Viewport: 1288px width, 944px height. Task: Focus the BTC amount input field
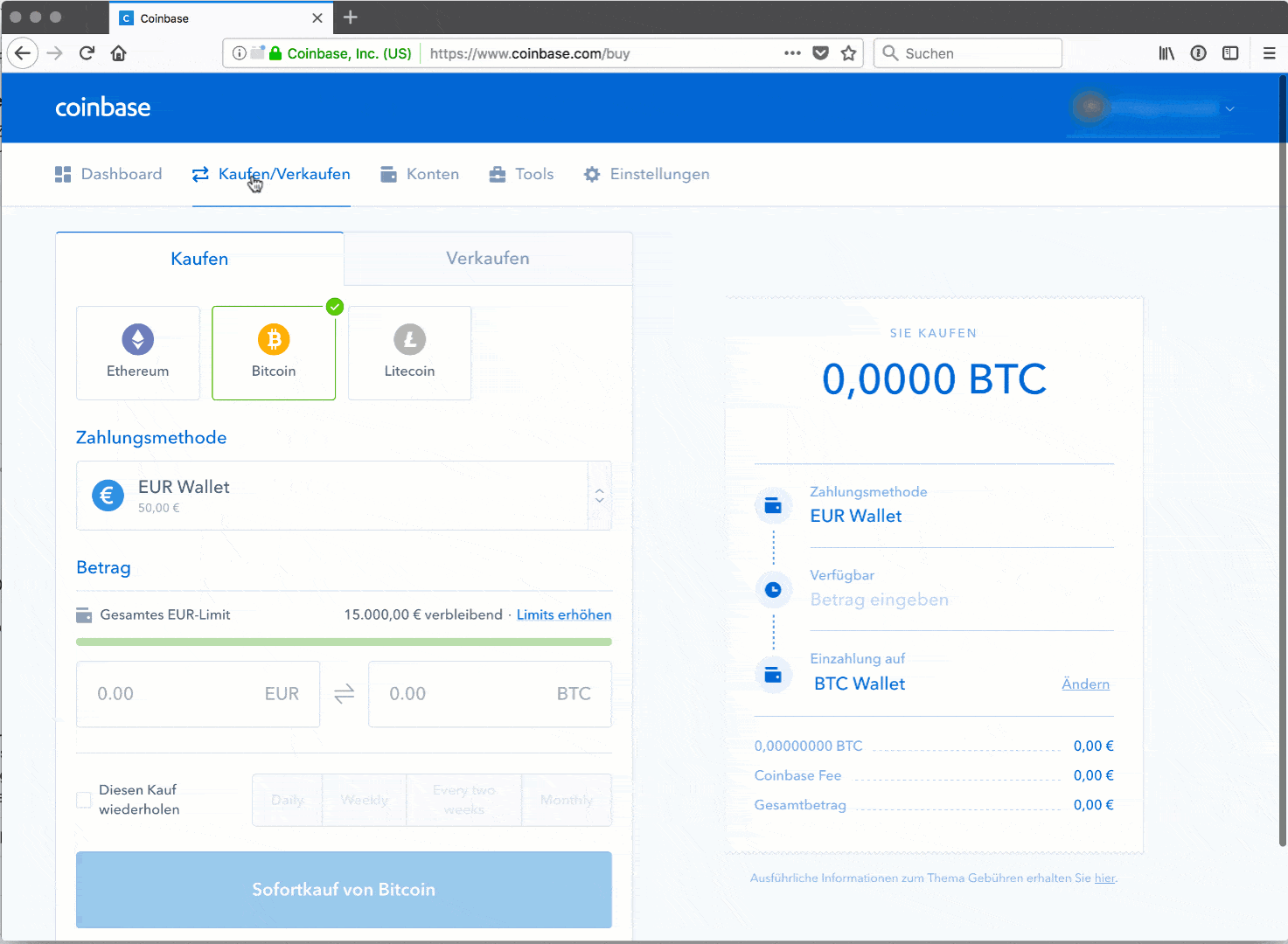(490, 694)
